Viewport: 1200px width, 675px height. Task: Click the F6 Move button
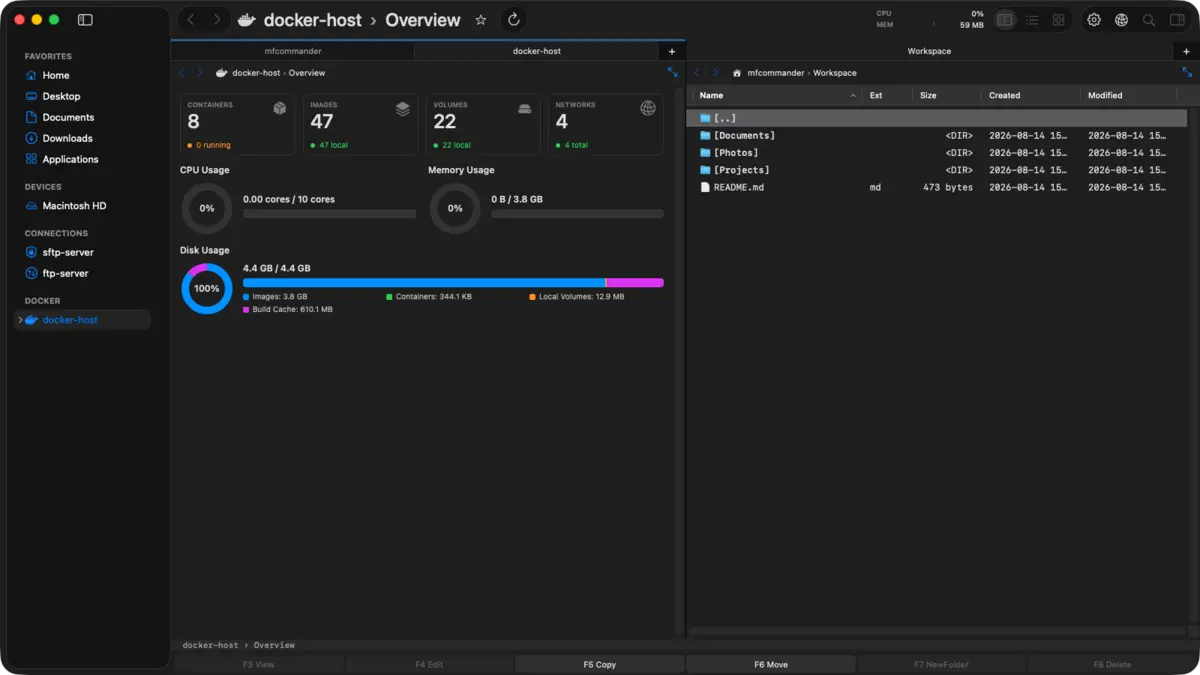click(x=771, y=664)
